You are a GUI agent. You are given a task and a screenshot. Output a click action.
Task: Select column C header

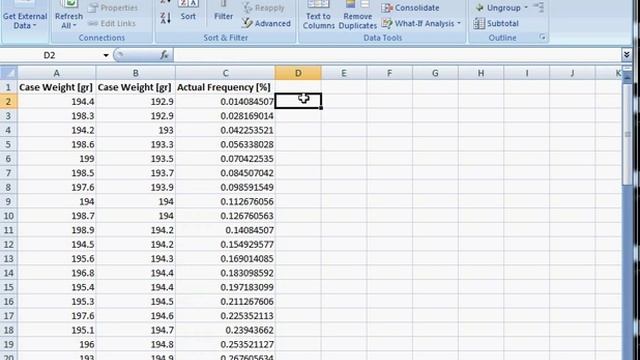click(x=225, y=73)
